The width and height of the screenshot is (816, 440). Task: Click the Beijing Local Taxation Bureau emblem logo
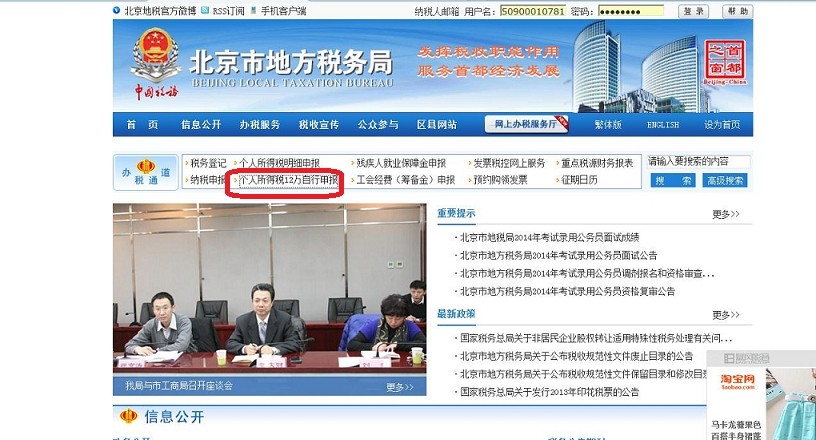point(155,59)
